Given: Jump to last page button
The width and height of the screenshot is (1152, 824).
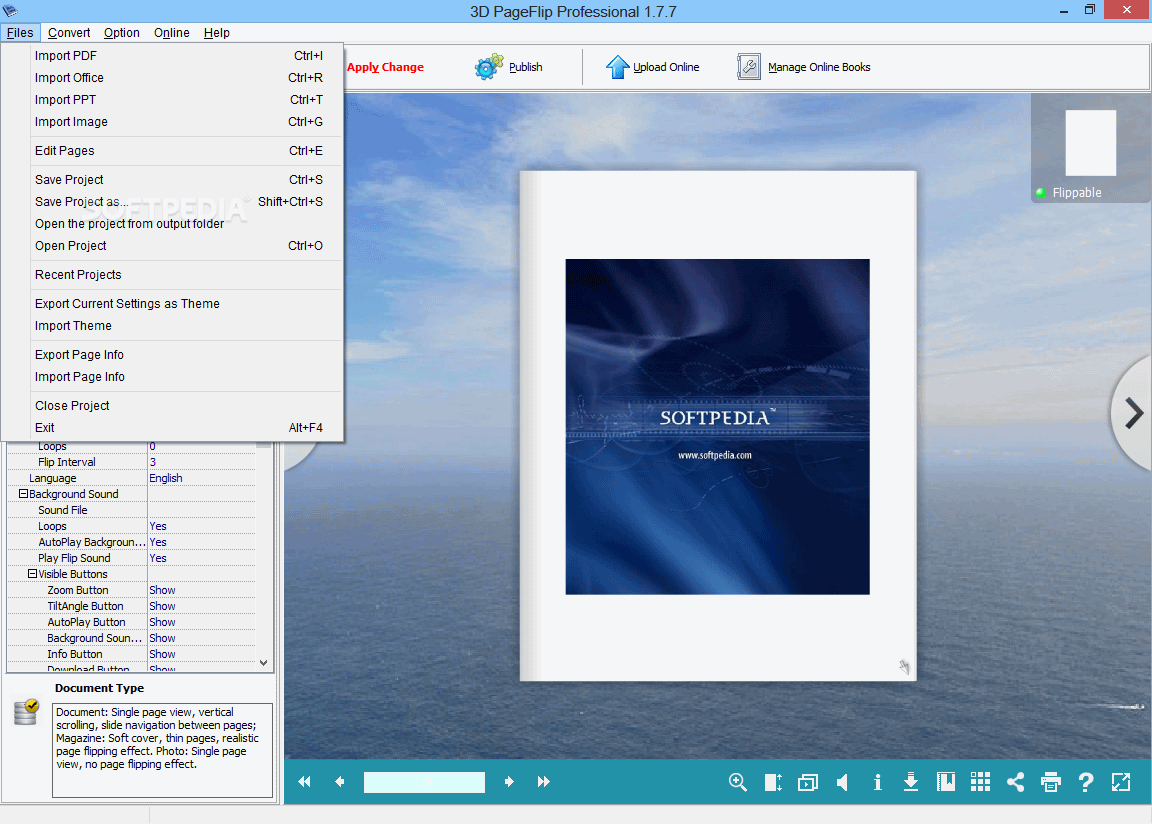Looking at the screenshot, I should point(544,782).
